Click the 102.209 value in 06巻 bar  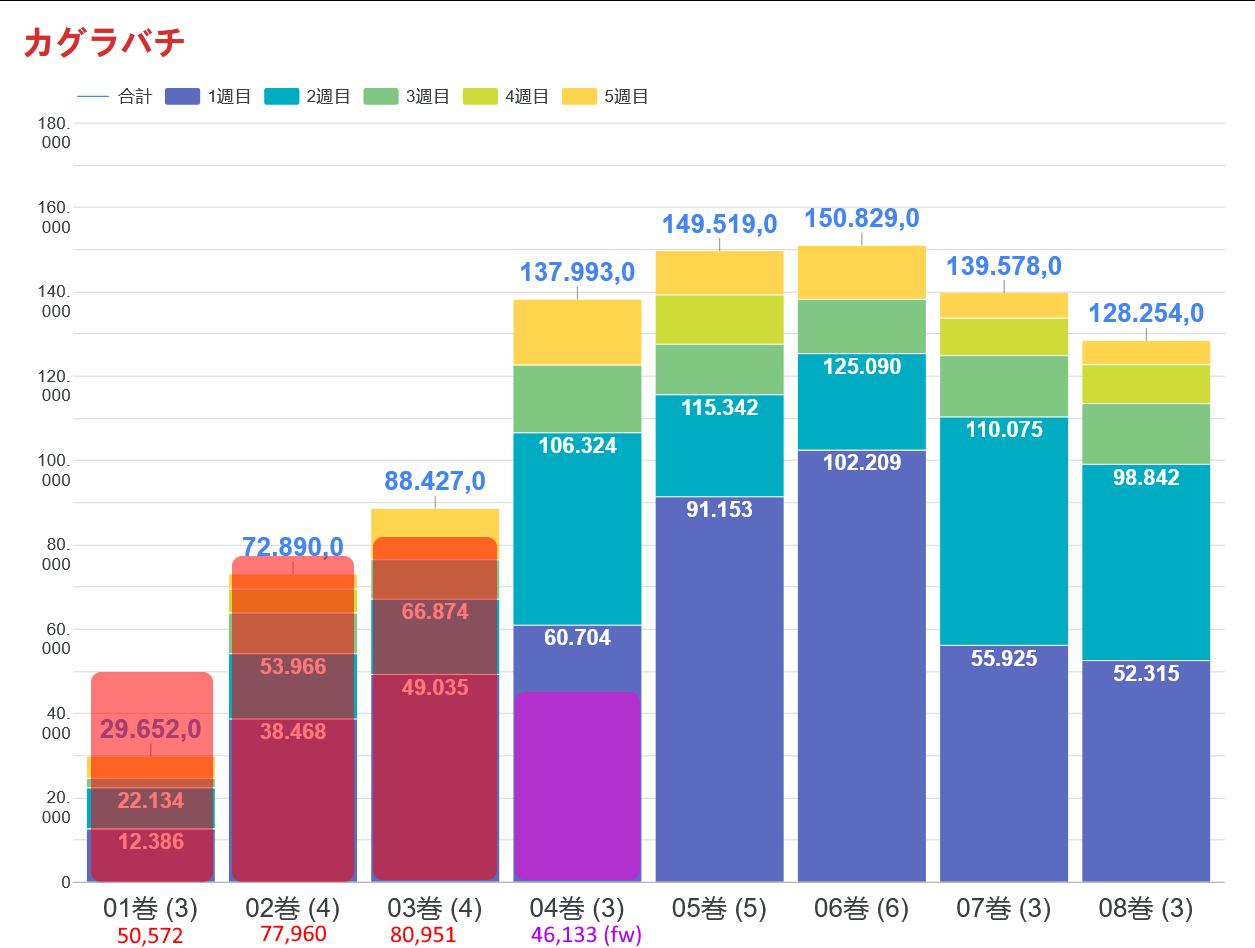[862, 462]
